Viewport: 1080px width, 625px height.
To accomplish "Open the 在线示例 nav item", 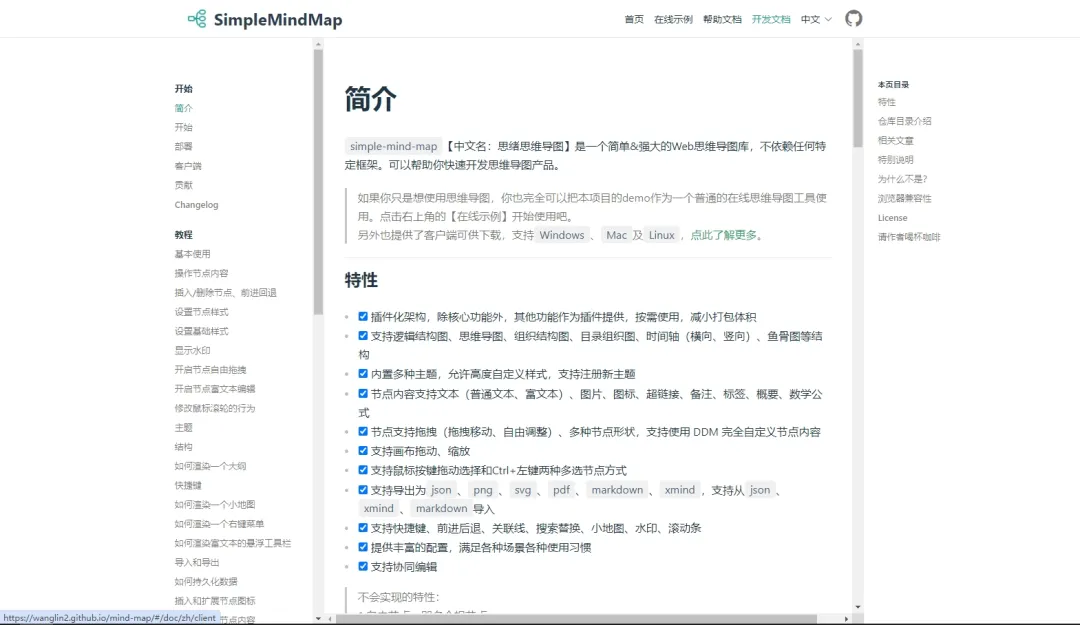I will [x=673, y=19].
